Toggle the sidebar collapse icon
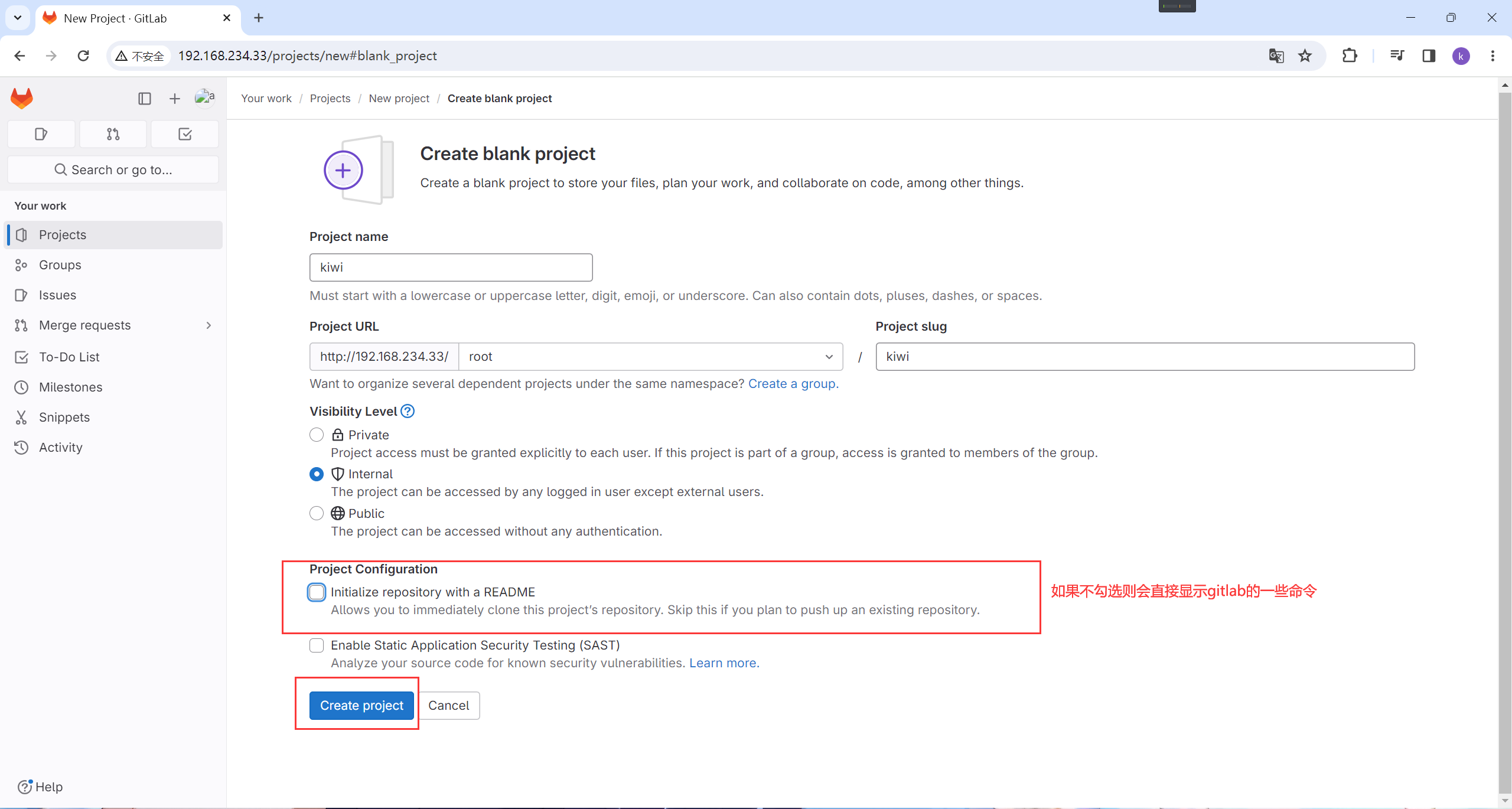1512x809 pixels. pyautogui.click(x=144, y=99)
